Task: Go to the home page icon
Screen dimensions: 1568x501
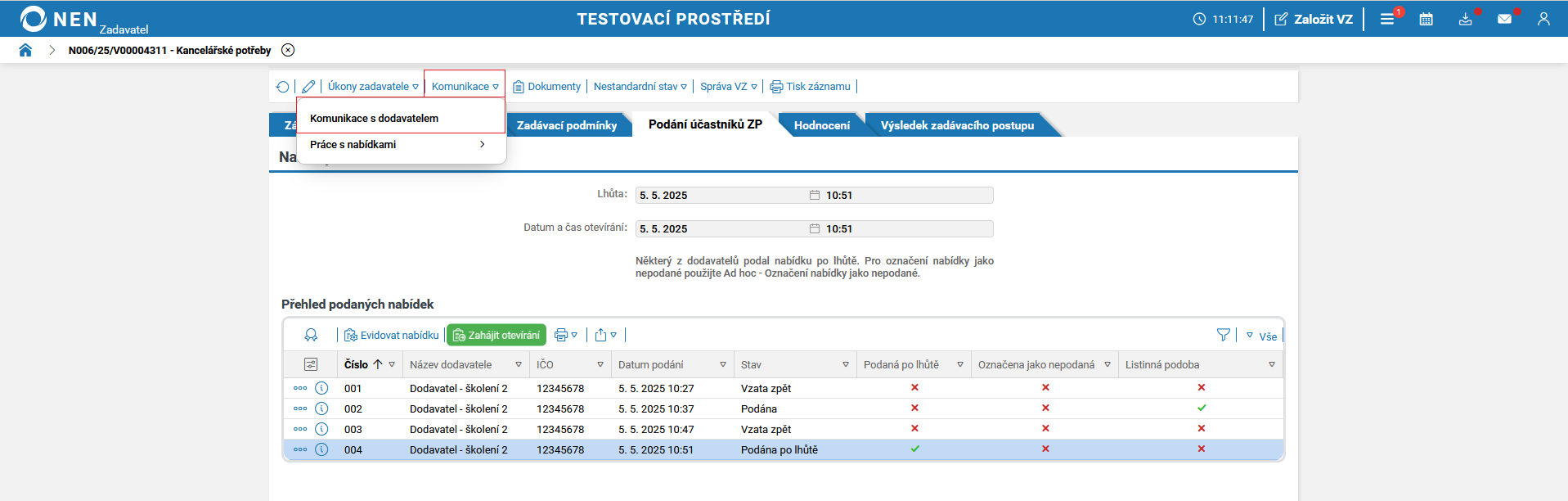Action: tap(25, 50)
